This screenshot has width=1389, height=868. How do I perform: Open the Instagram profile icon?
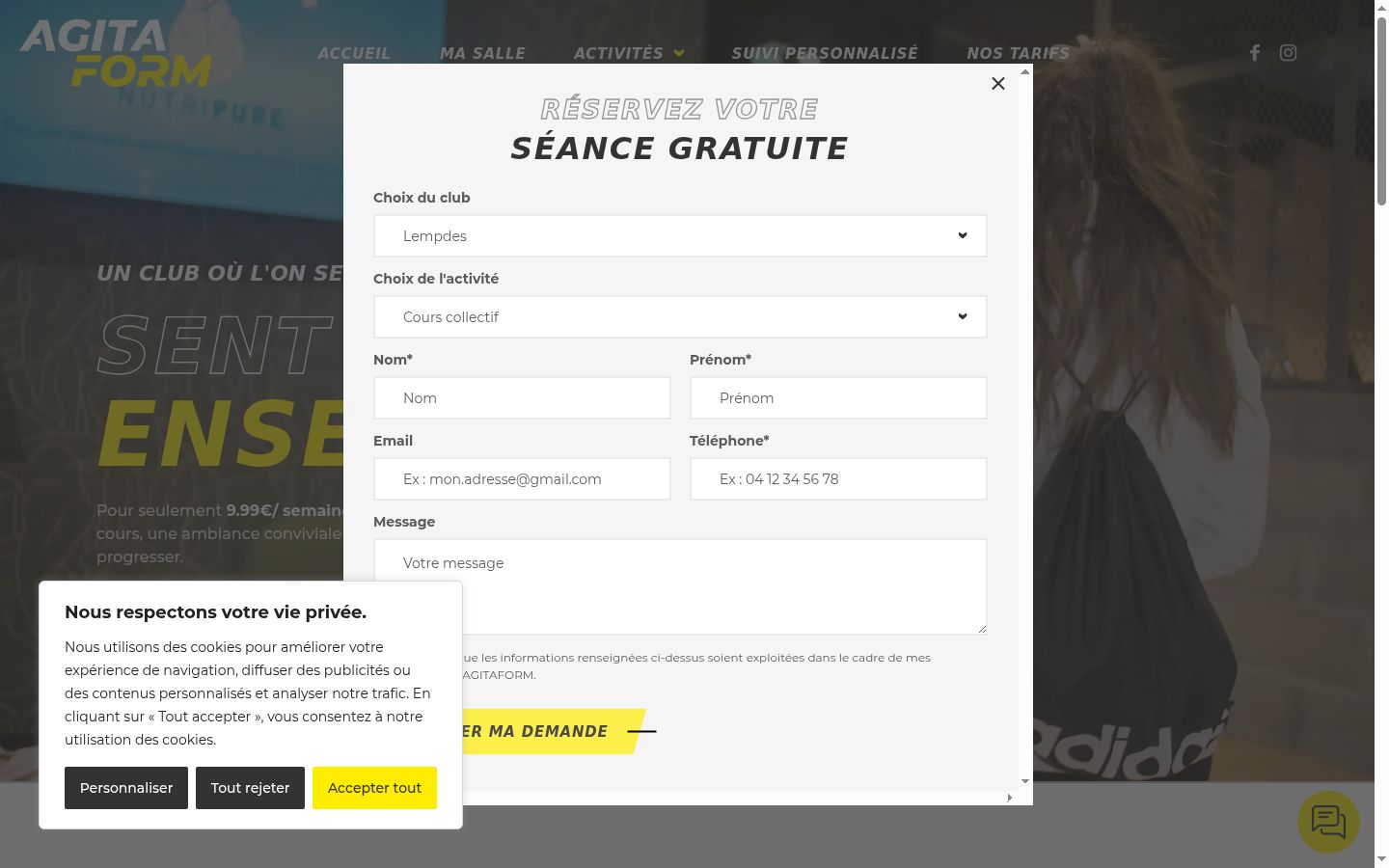pos(1289,53)
